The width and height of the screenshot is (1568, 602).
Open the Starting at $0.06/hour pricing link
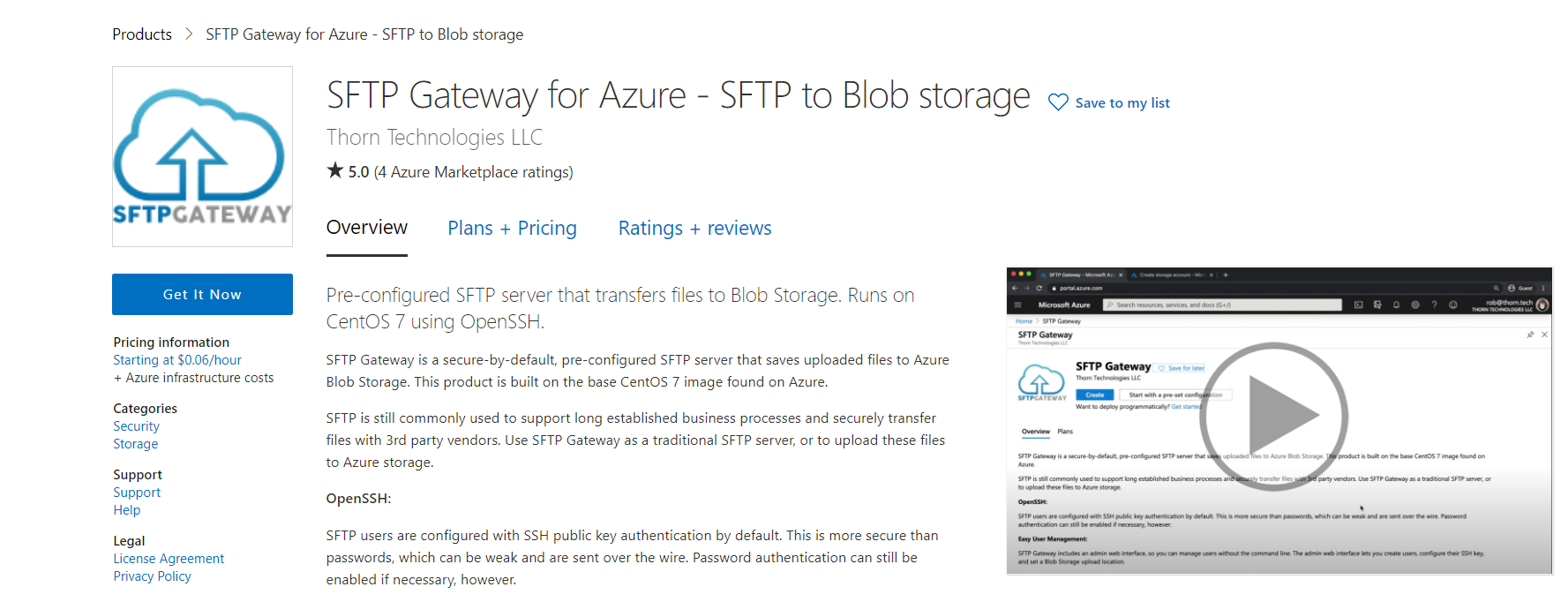(177, 360)
